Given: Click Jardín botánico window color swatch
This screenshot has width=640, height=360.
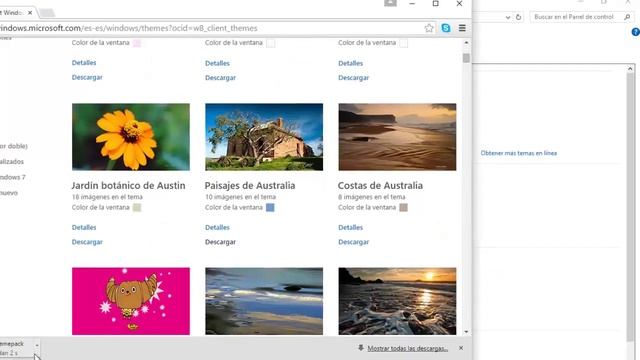Looking at the screenshot, I should [x=137, y=207].
